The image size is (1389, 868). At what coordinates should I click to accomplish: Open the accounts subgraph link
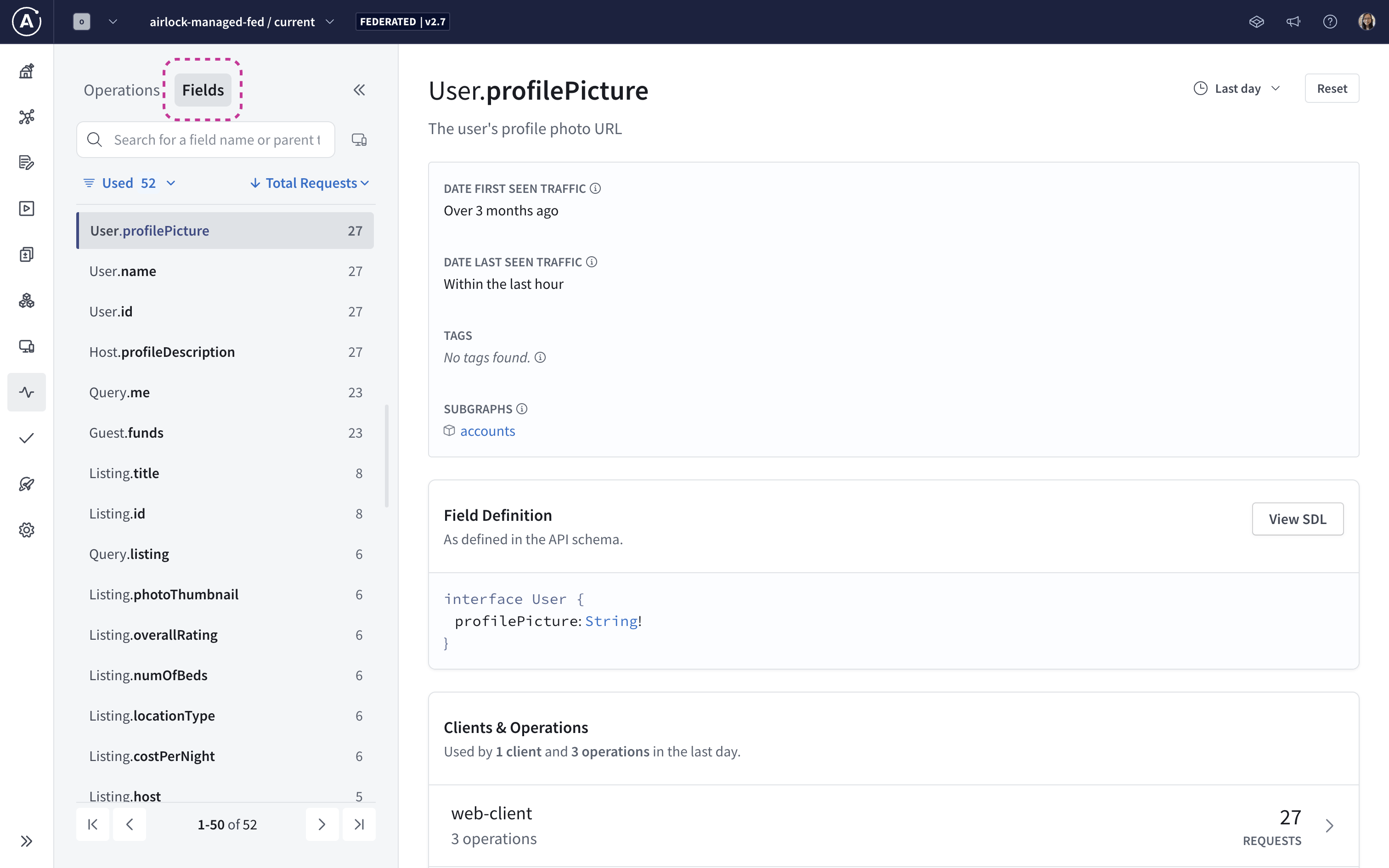[487, 431]
